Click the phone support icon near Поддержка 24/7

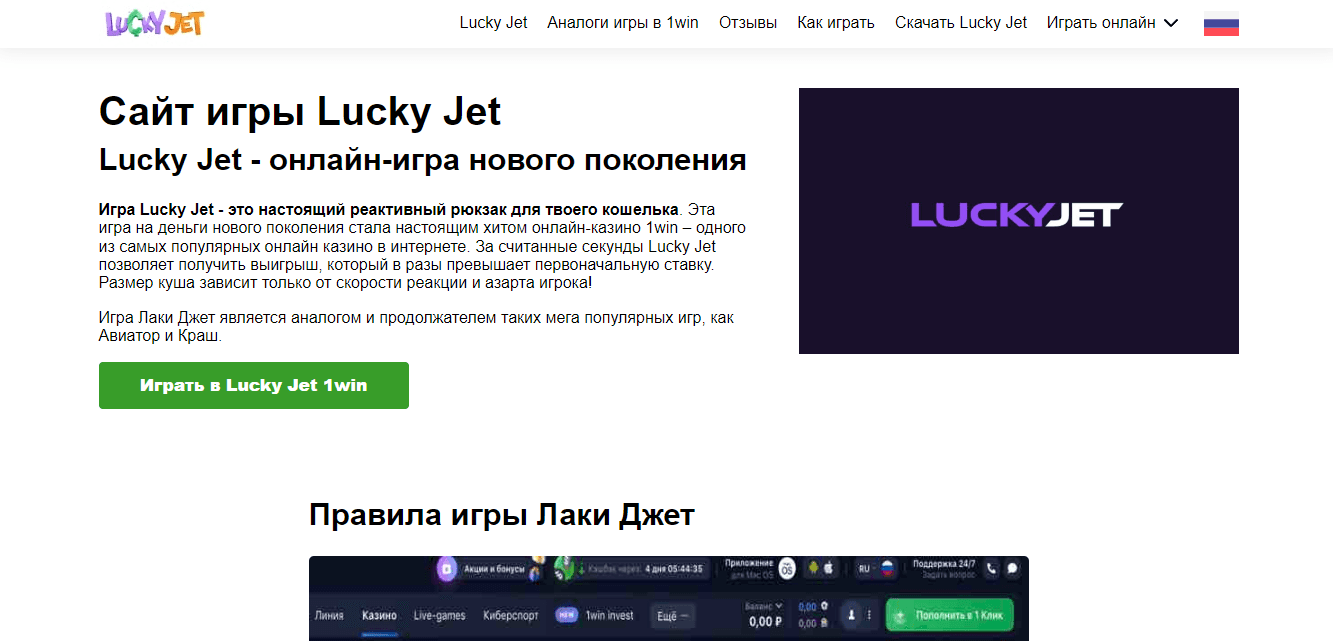[x=992, y=567]
